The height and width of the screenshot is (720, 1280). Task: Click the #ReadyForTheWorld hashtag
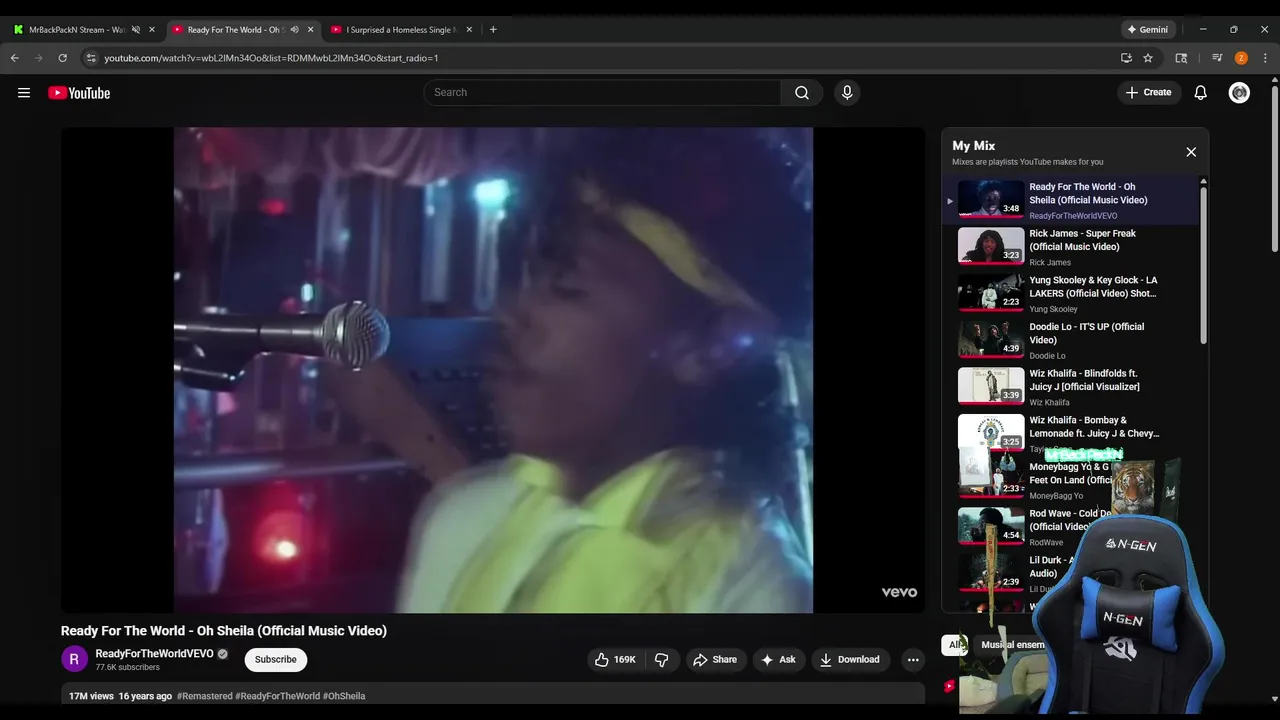(277, 696)
